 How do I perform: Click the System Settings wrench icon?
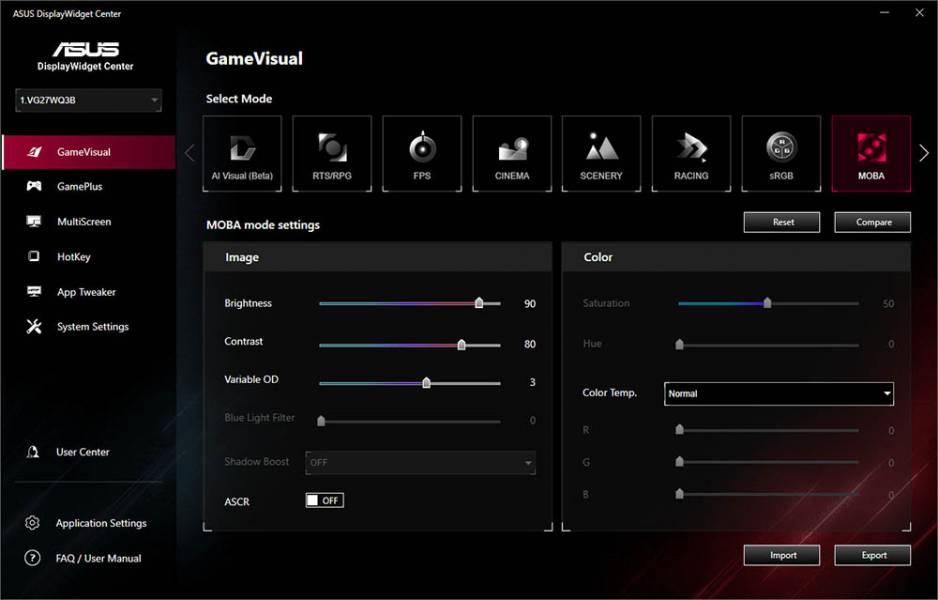coord(34,327)
